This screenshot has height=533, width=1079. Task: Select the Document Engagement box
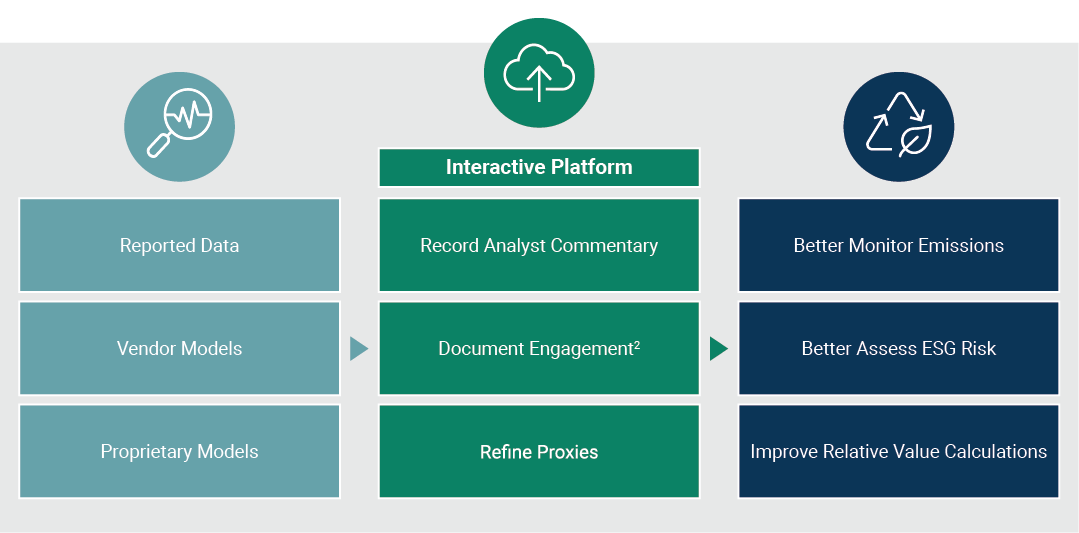[539, 348]
